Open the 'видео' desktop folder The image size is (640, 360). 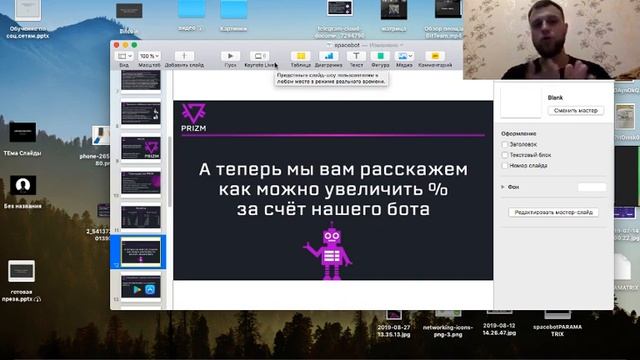(x=191, y=16)
